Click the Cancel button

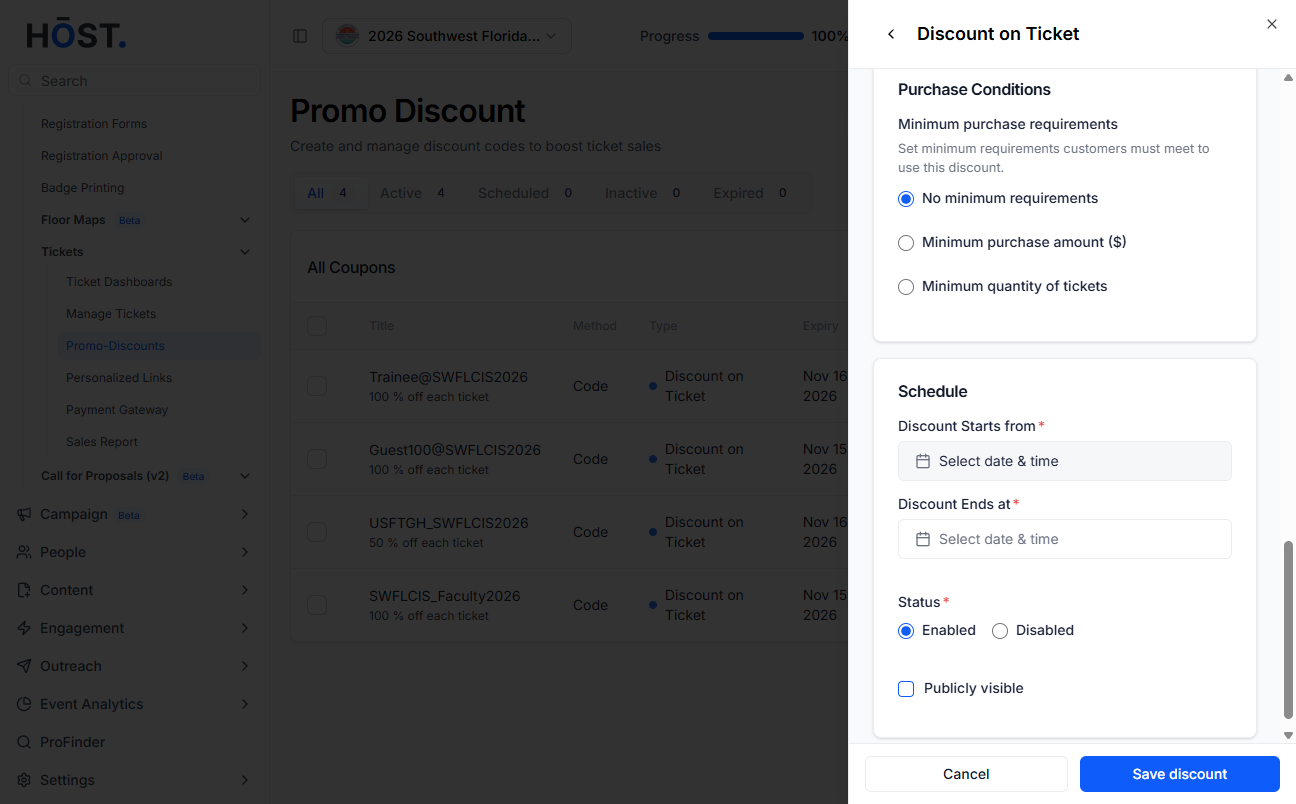tap(966, 774)
